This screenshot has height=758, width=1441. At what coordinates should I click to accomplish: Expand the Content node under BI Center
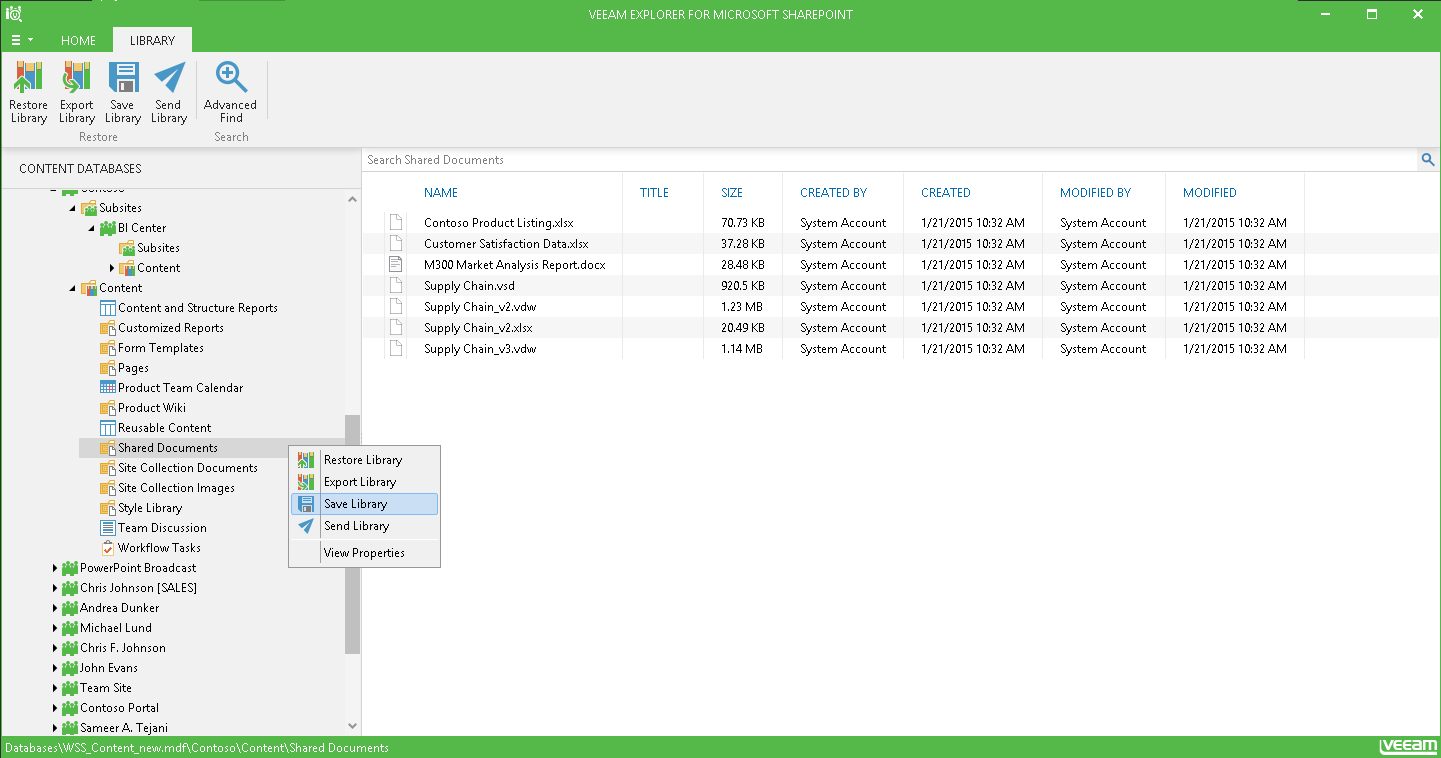tap(112, 268)
